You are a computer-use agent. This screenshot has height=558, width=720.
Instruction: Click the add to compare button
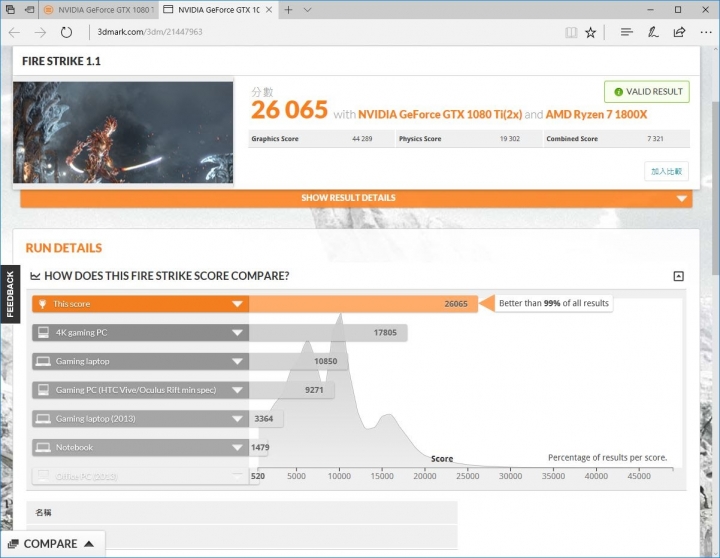click(666, 171)
